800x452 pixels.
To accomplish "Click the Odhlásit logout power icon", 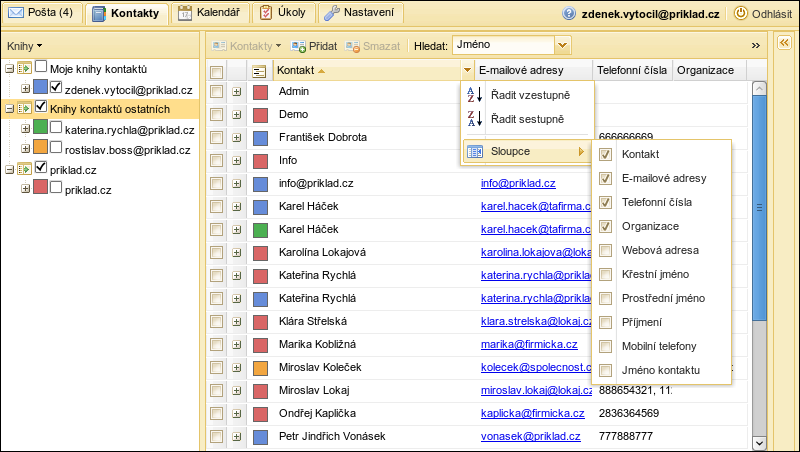I will coord(741,14).
